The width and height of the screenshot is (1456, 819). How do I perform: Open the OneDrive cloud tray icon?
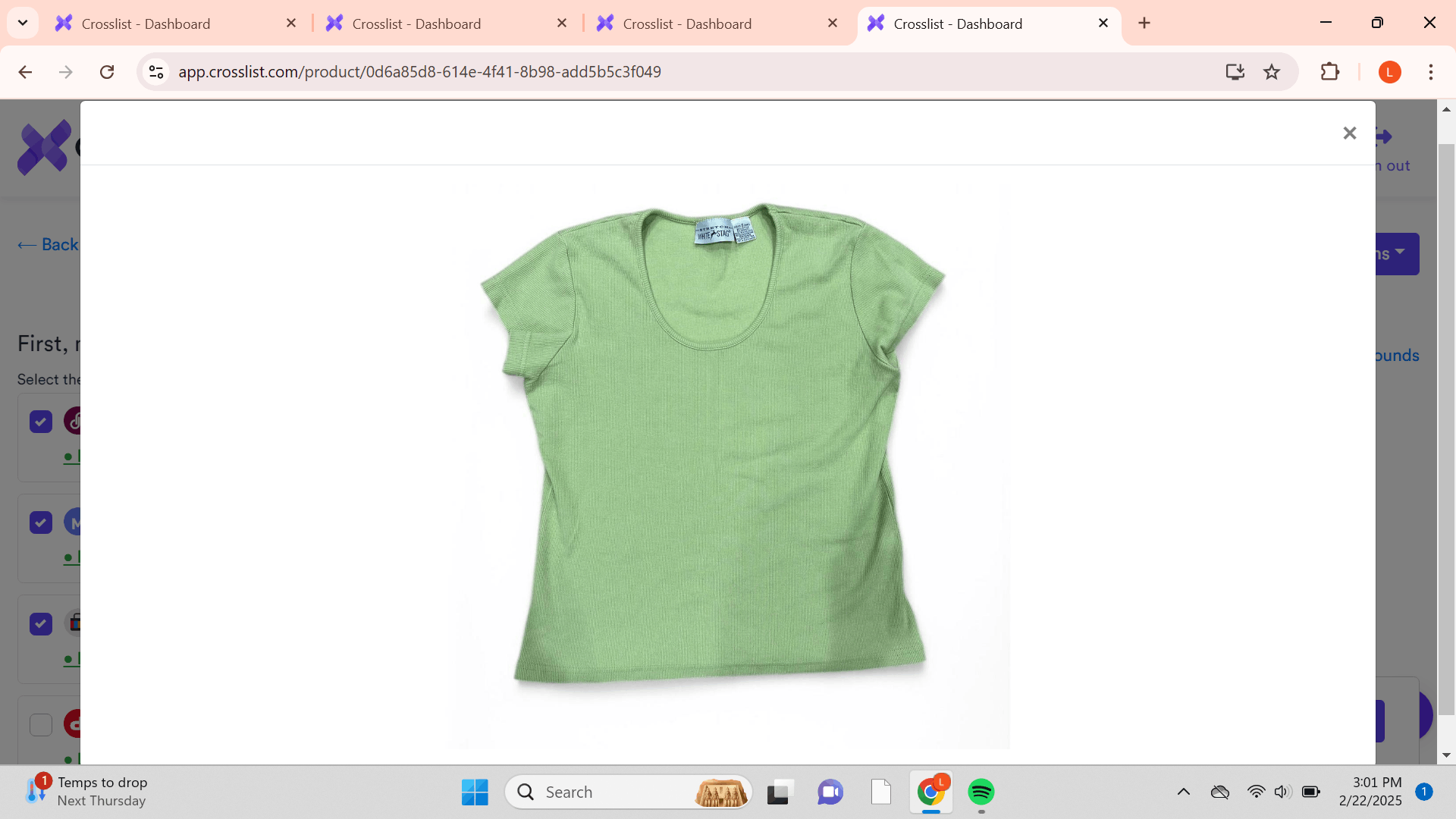click(x=1219, y=792)
